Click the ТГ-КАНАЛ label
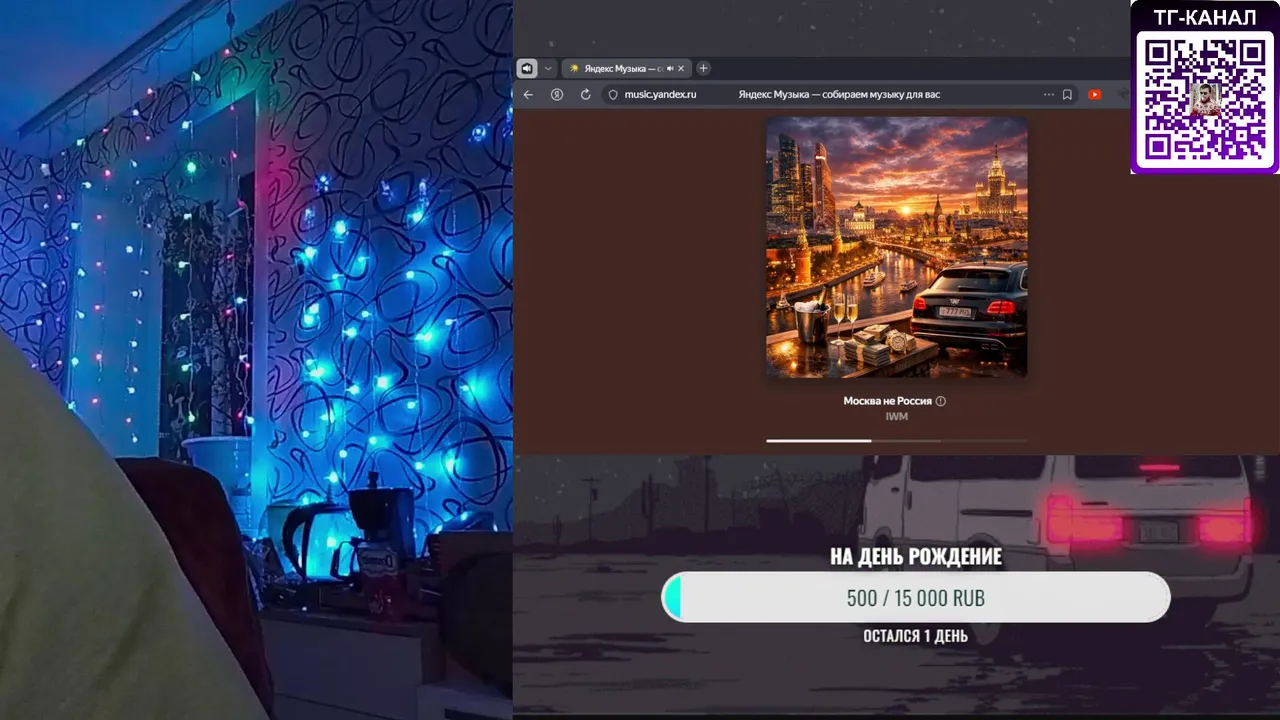 (1205, 17)
